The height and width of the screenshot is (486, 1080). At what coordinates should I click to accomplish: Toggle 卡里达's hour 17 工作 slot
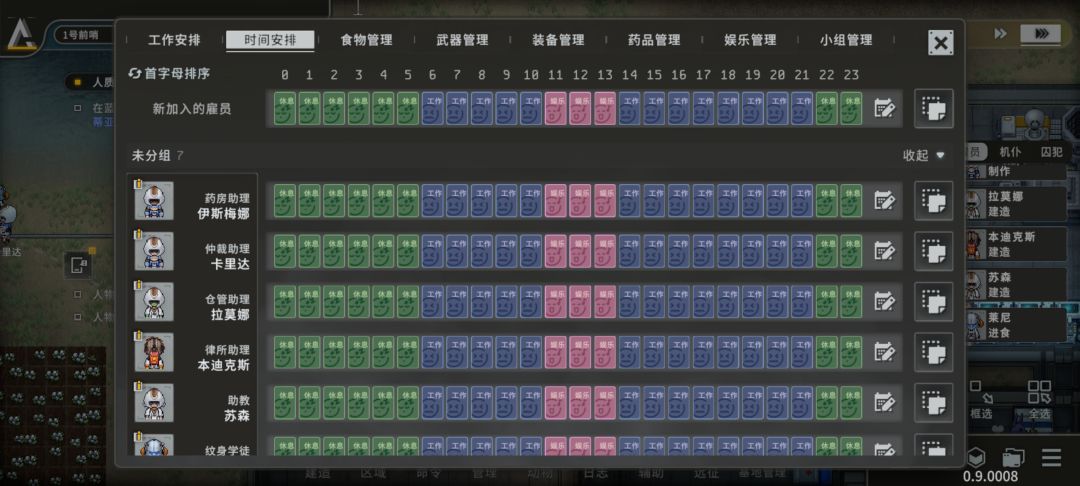(x=704, y=251)
